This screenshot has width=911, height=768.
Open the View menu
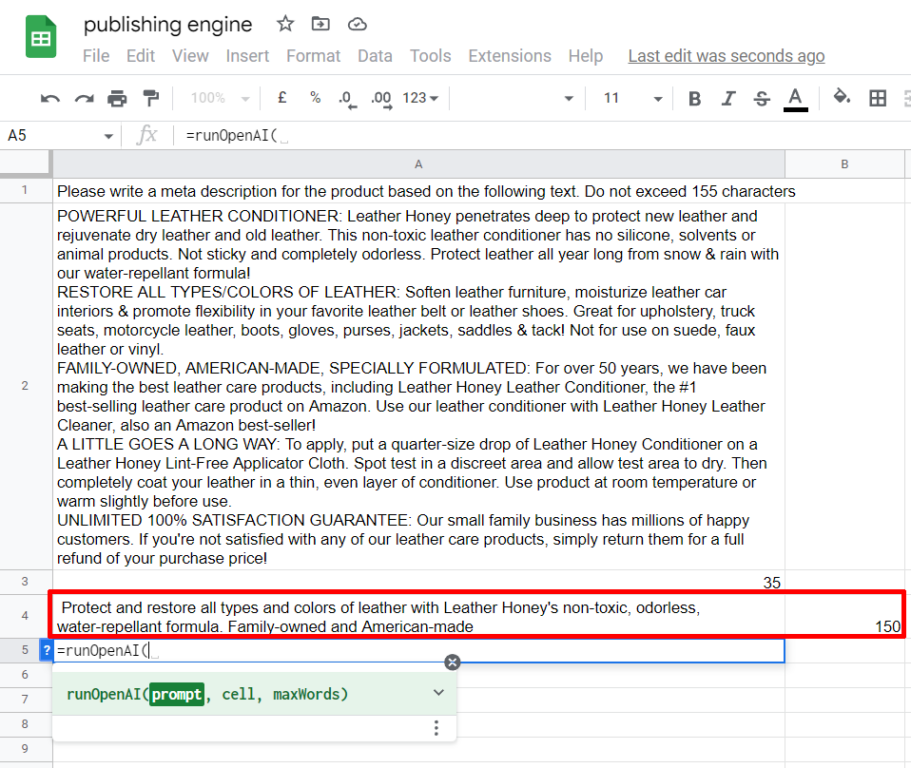click(x=190, y=56)
